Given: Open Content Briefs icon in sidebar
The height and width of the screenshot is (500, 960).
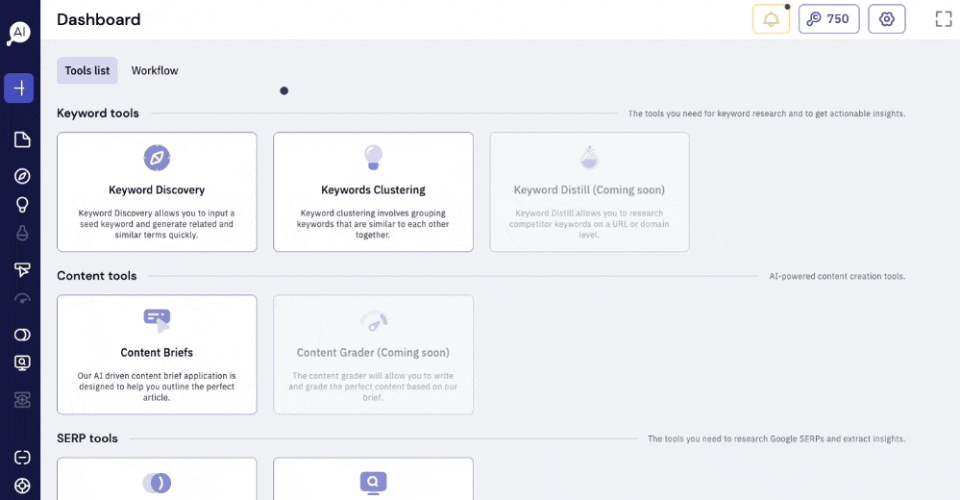Looking at the screenshot, I should 22,269.
